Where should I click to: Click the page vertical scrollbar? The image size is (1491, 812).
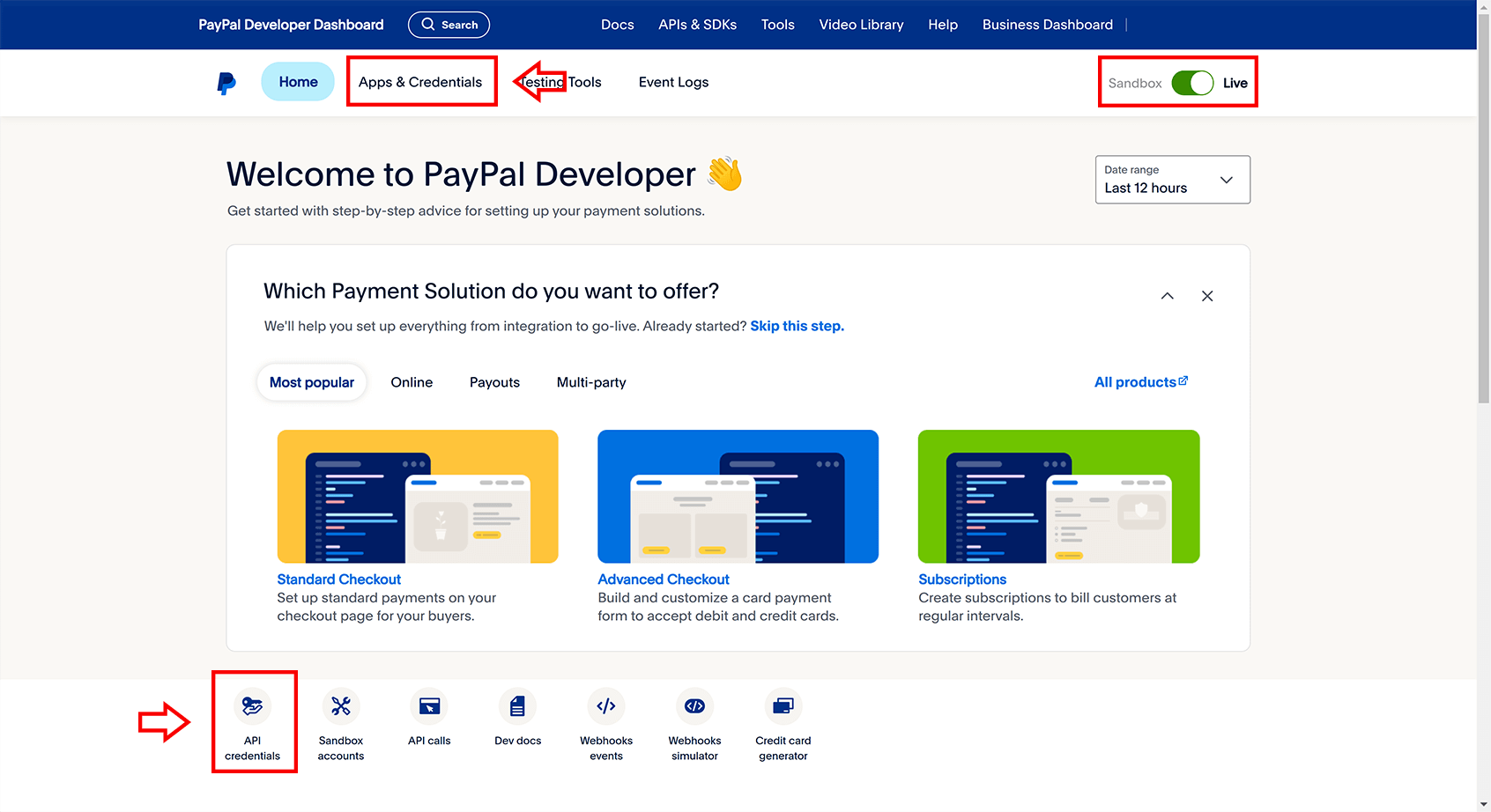click(1484, 208)
